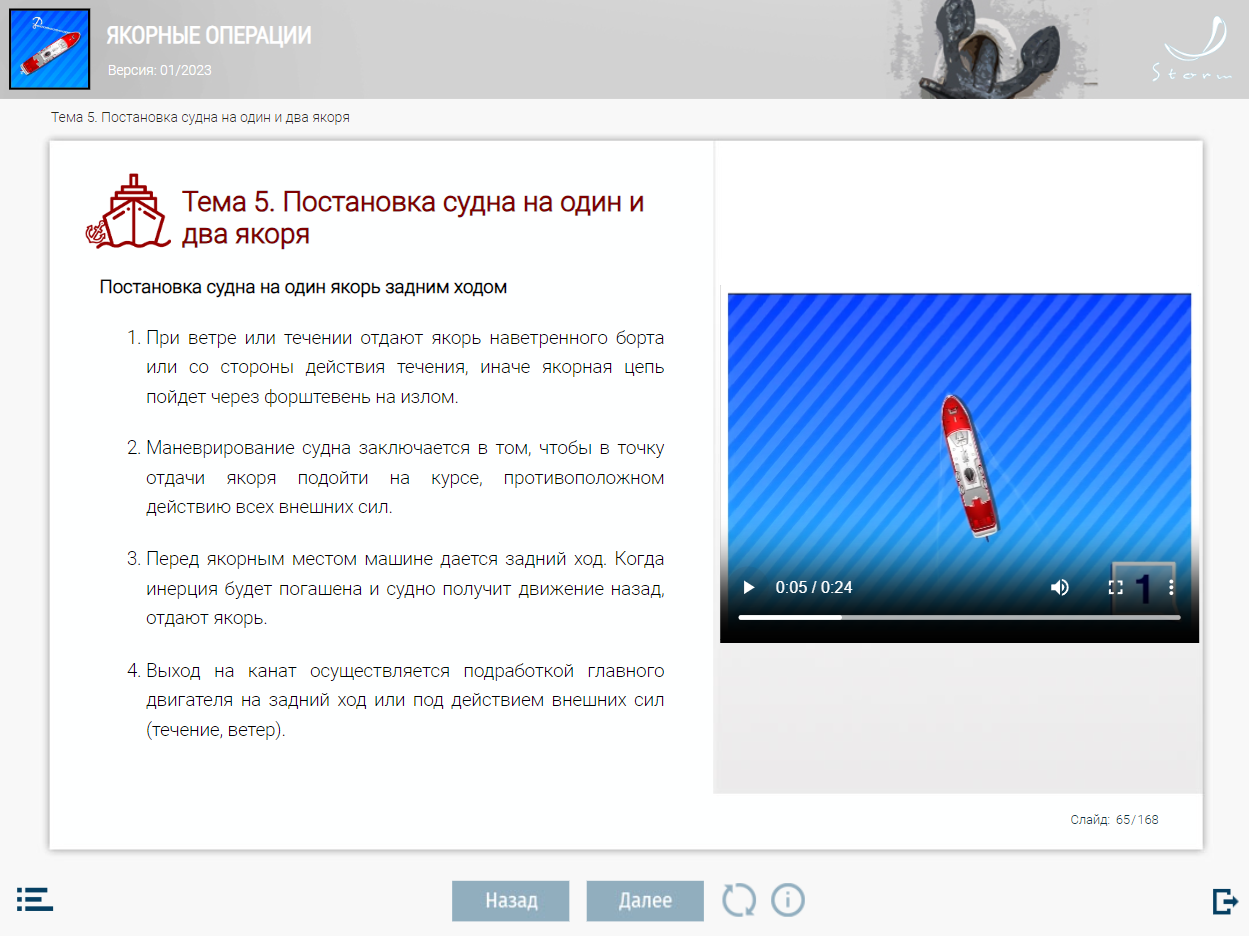Enter fullscreen mode on the video
1249x936 pixels.
(x=1116, y=587)
